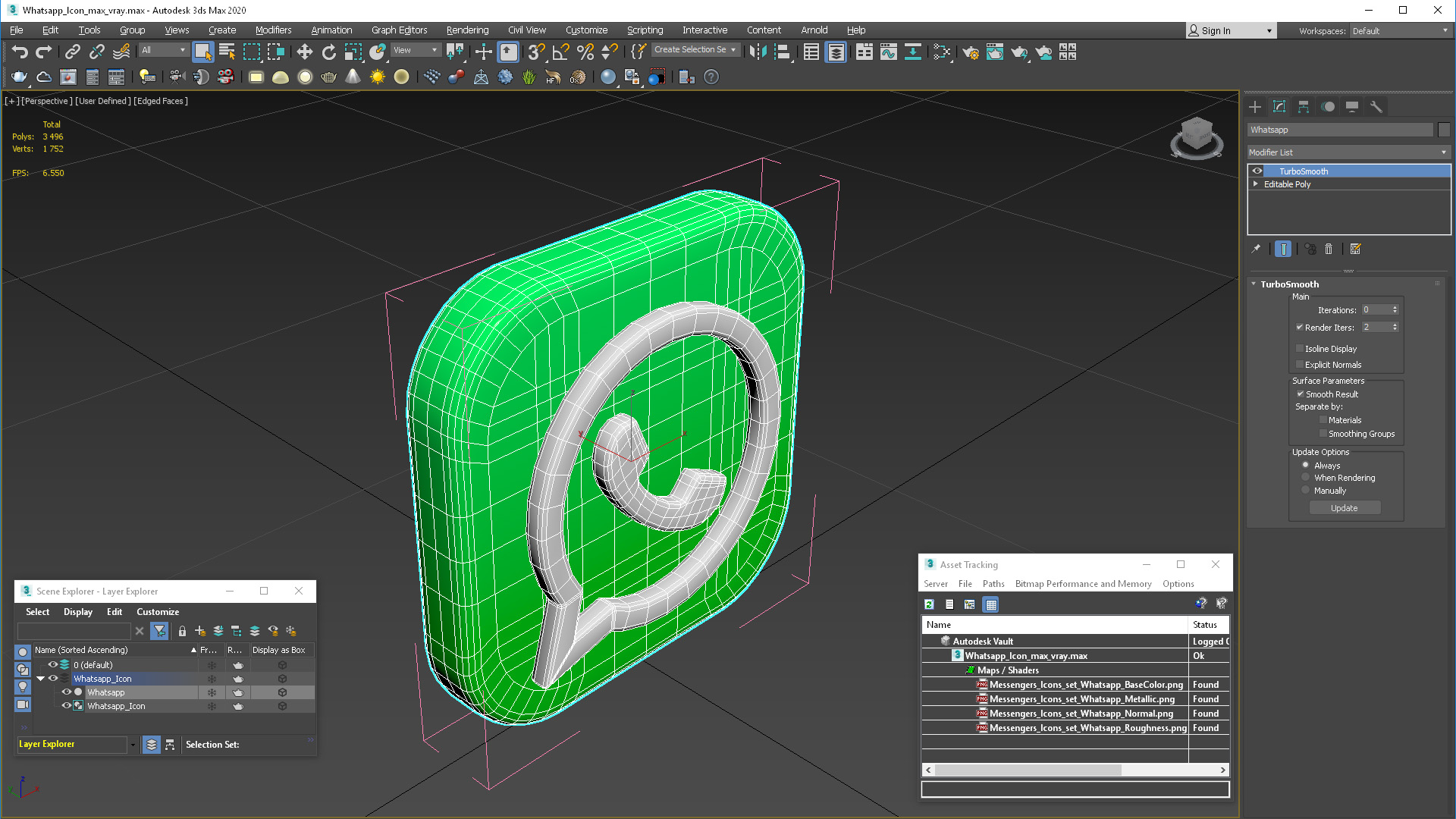Open the Modifier List dropdown
The image size is (1456, 819).
click(1348, 152)
